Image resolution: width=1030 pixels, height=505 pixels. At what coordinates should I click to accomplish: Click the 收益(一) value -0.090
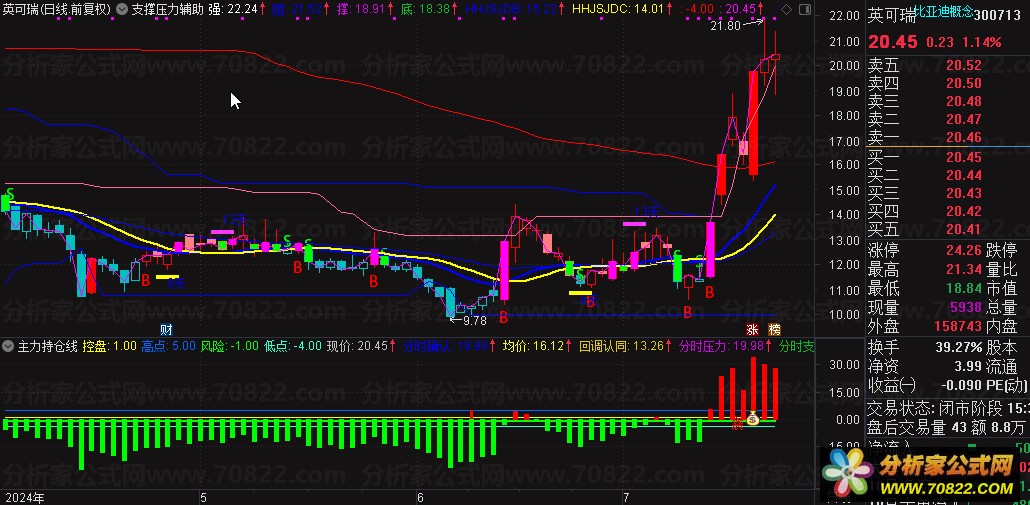[x=960, y=385]
